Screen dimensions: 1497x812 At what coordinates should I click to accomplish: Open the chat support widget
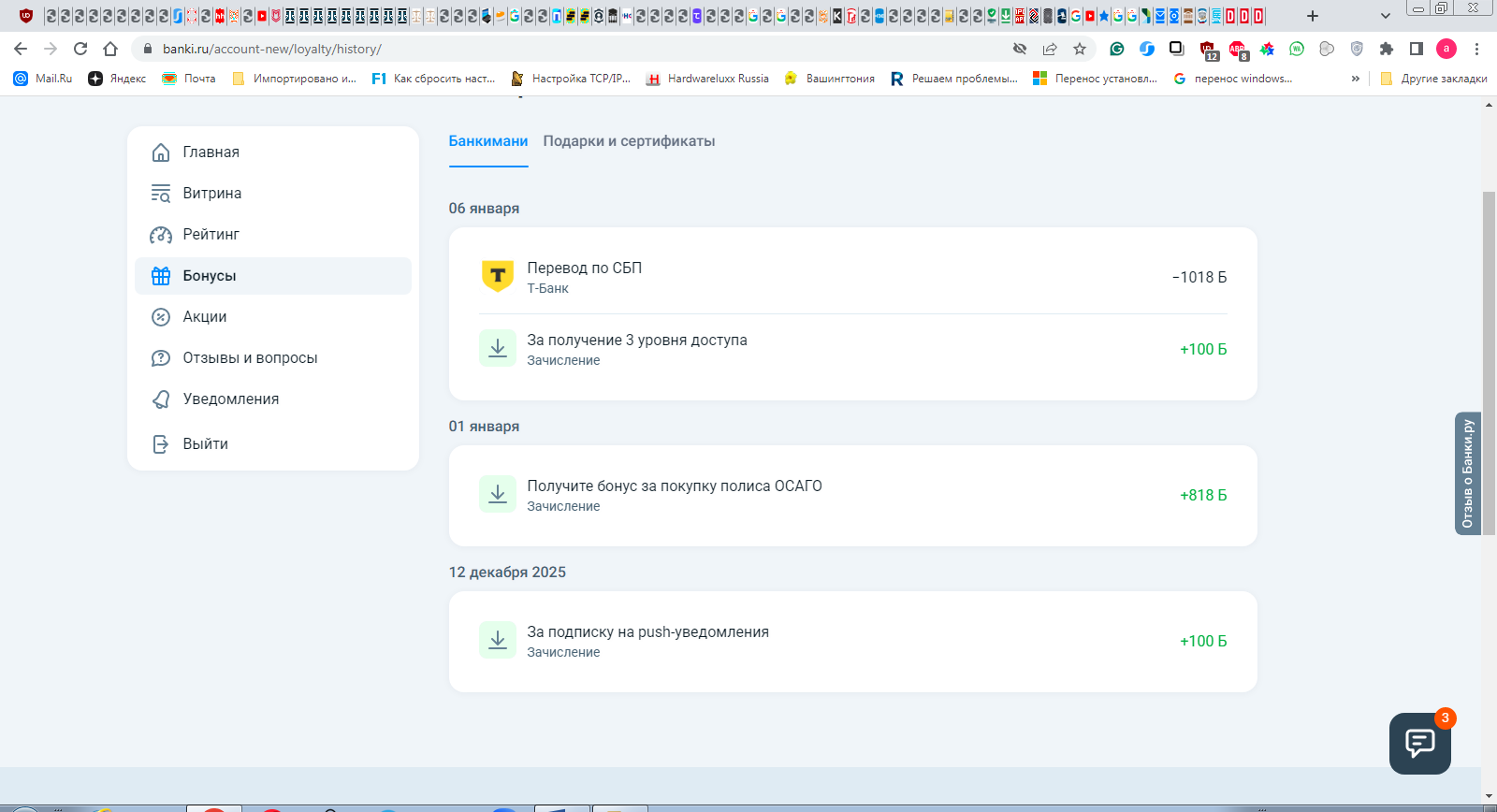(1419, 744)
